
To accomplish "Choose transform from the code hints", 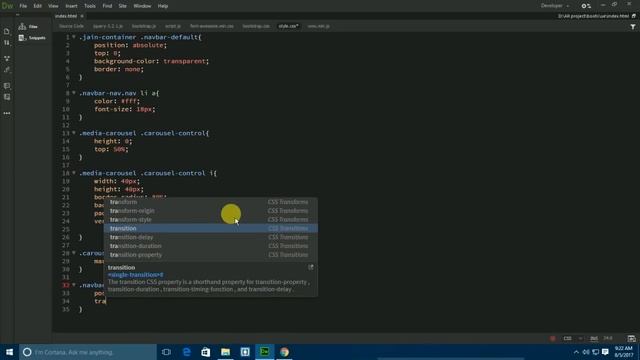I will pyautogui.click(x=211, y=202).
